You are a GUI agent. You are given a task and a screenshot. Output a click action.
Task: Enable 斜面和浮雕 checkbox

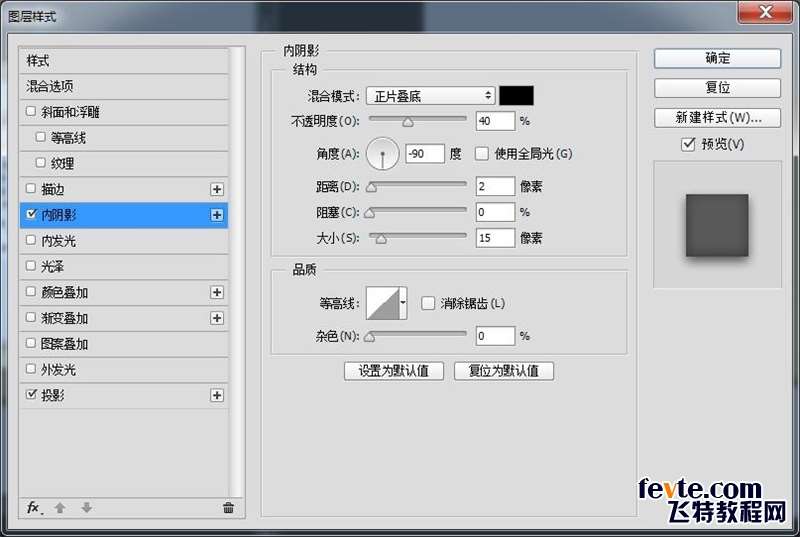click(31, 111)
